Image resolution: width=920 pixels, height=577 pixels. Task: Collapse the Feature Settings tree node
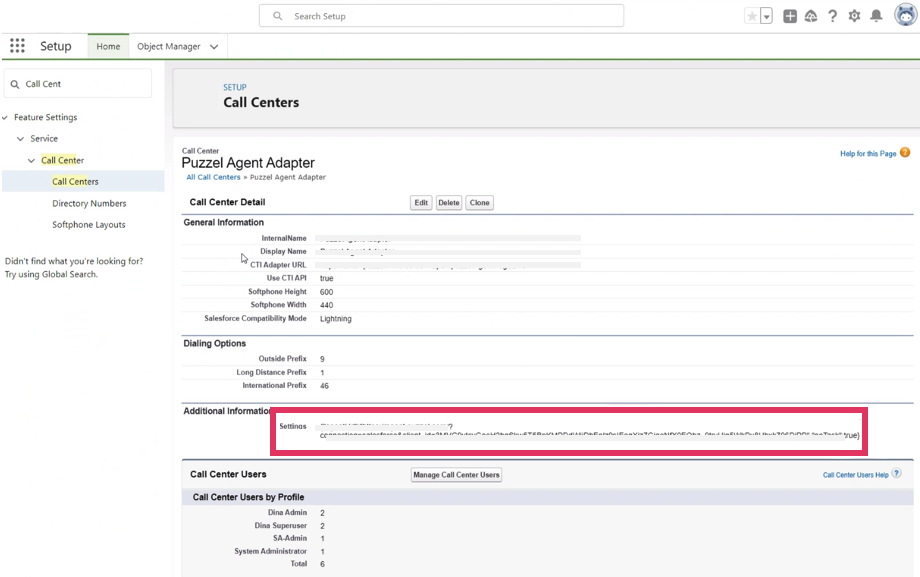point(5,118)
